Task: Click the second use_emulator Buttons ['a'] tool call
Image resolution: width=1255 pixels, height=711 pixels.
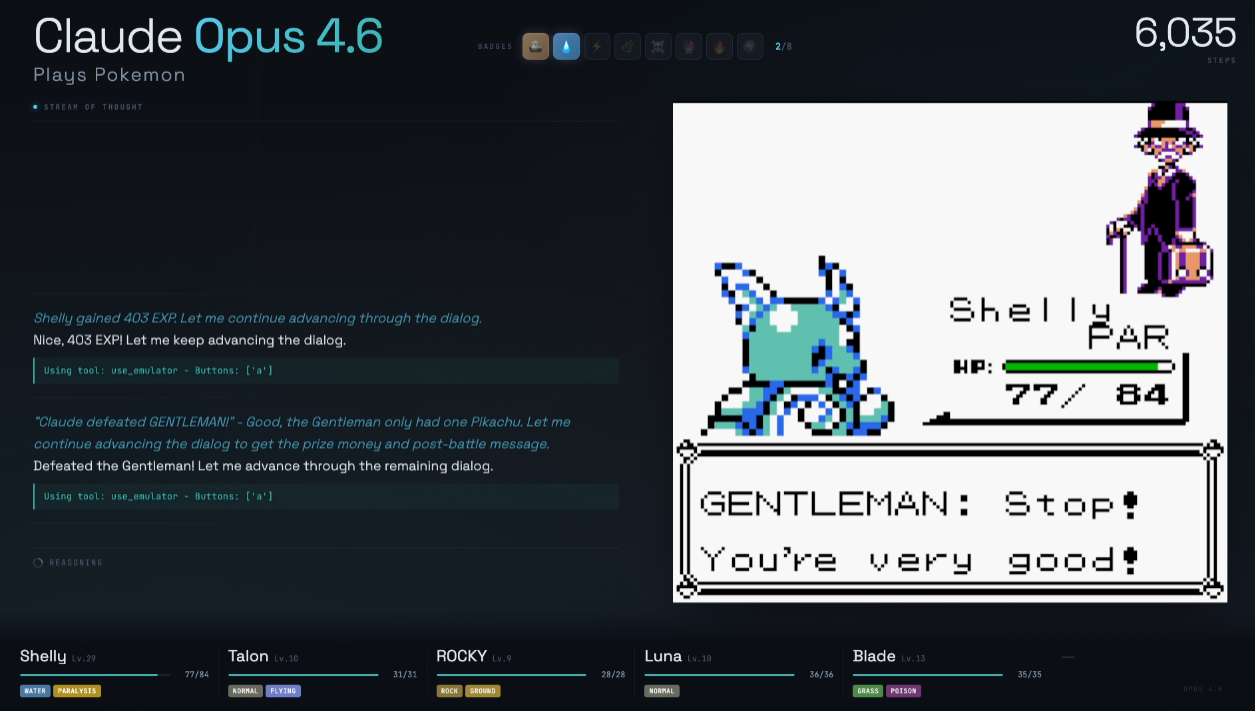Action: [x=326, y=497]
